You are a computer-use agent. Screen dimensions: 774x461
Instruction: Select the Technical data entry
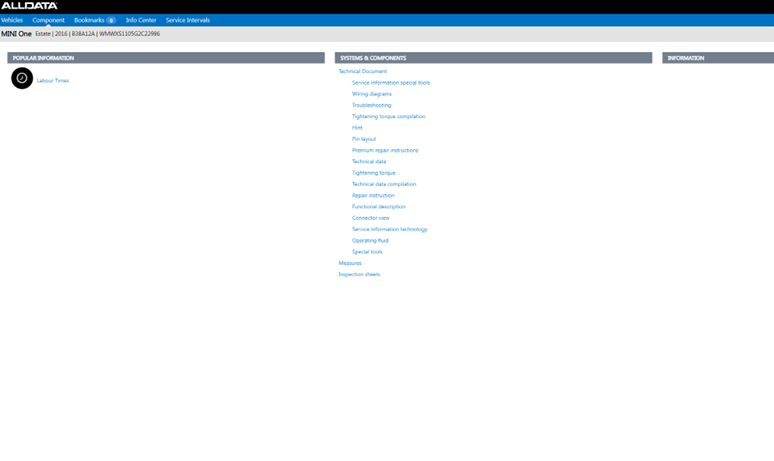click(369, 161)
